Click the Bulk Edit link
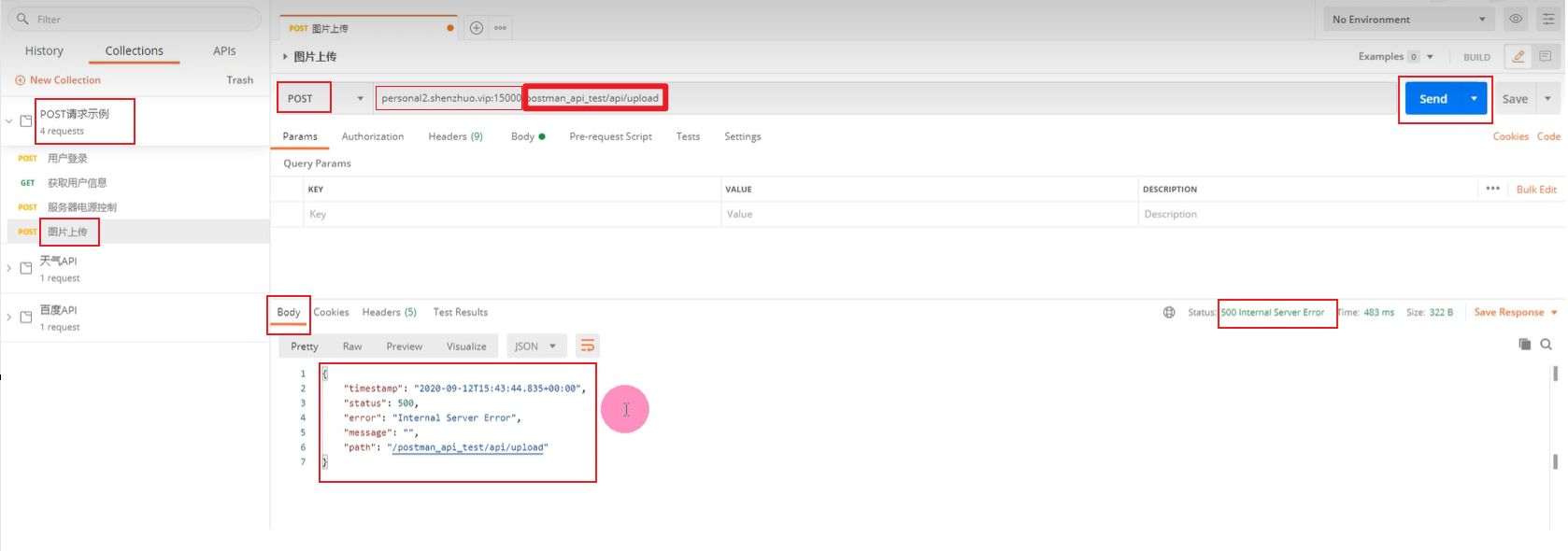 click(x=1535, y=190)
